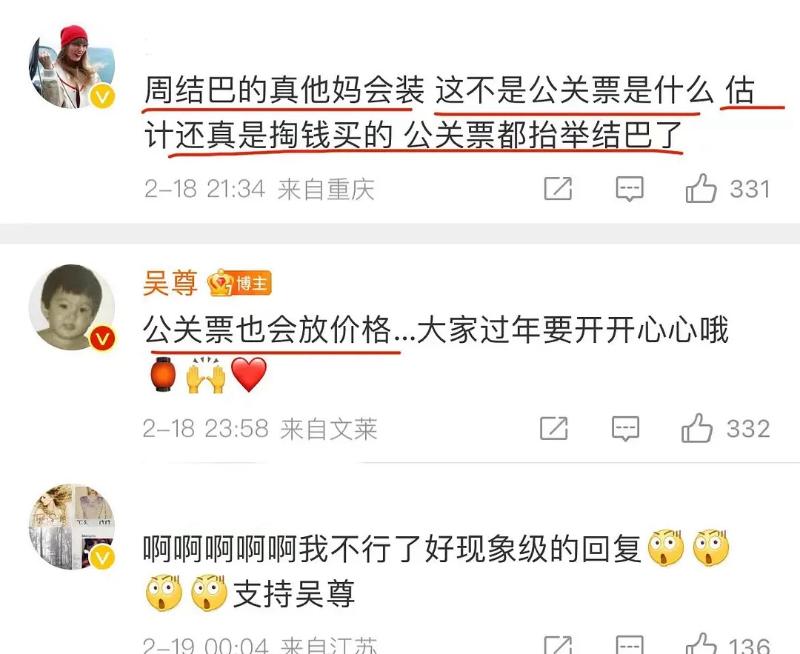Open reply icon on the Chongqing comment
Image resolution: width=800 pixels, height=654 pixels.
click(x=630, y=189)
